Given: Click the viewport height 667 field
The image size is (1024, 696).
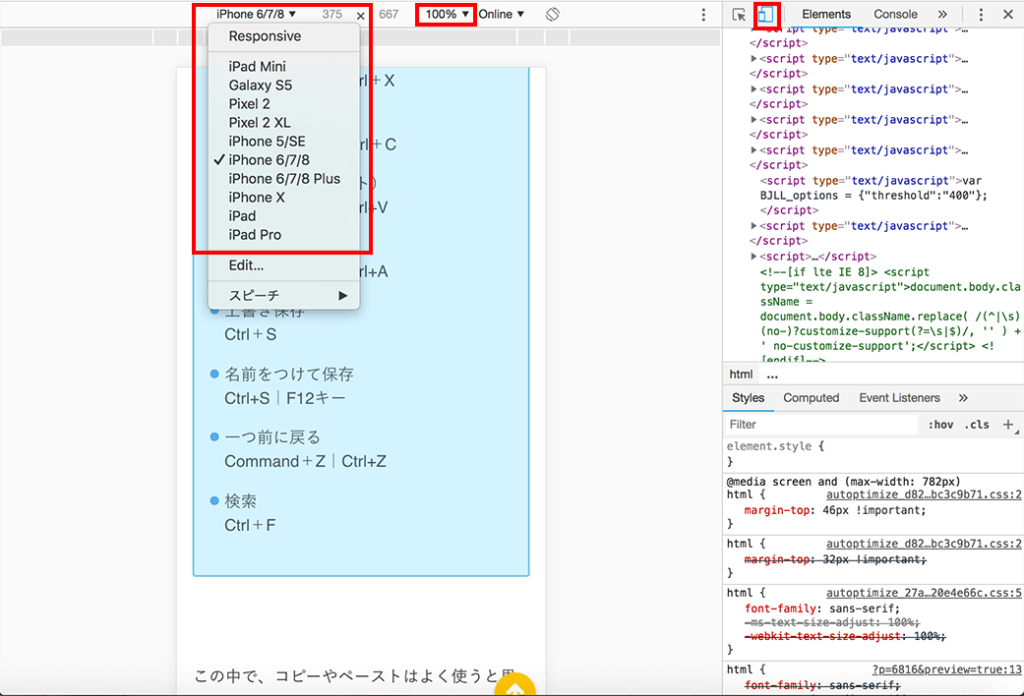Looking at the screenshot, I should (x=389, y=14).
